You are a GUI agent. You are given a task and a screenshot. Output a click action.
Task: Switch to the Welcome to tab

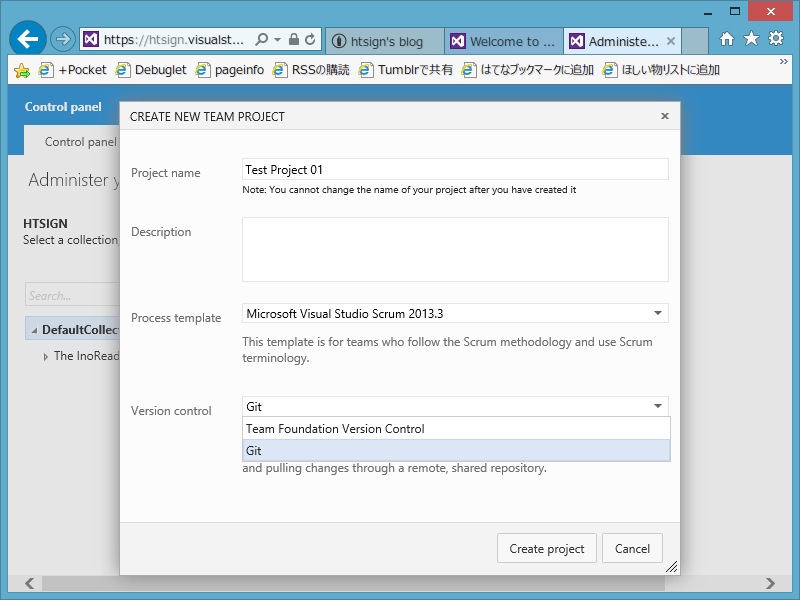point(504,41)
